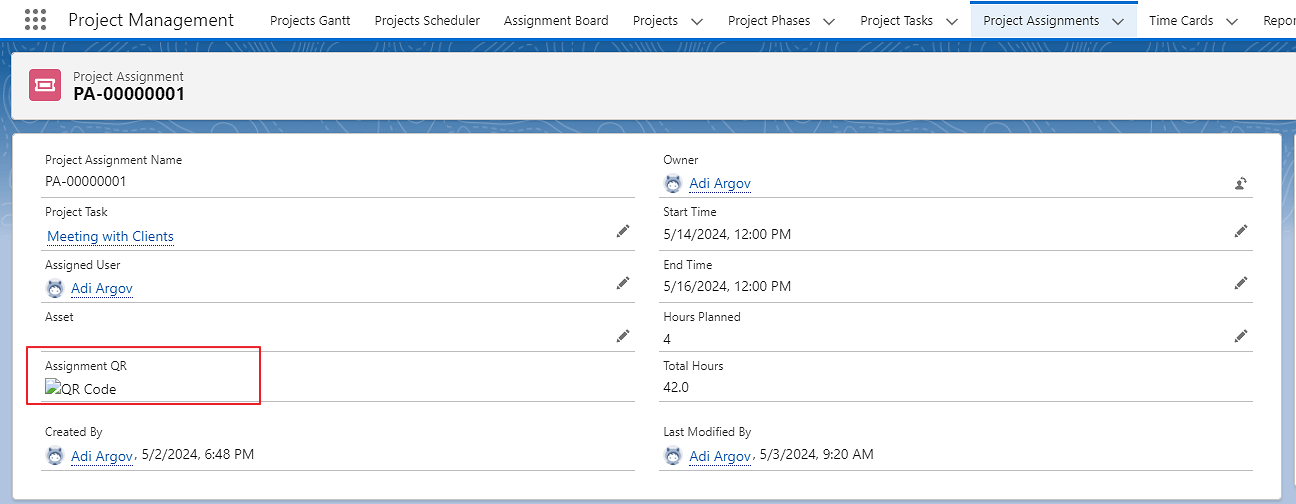
Task: Open the App Launcher grid icon
Action: point(35,20)
